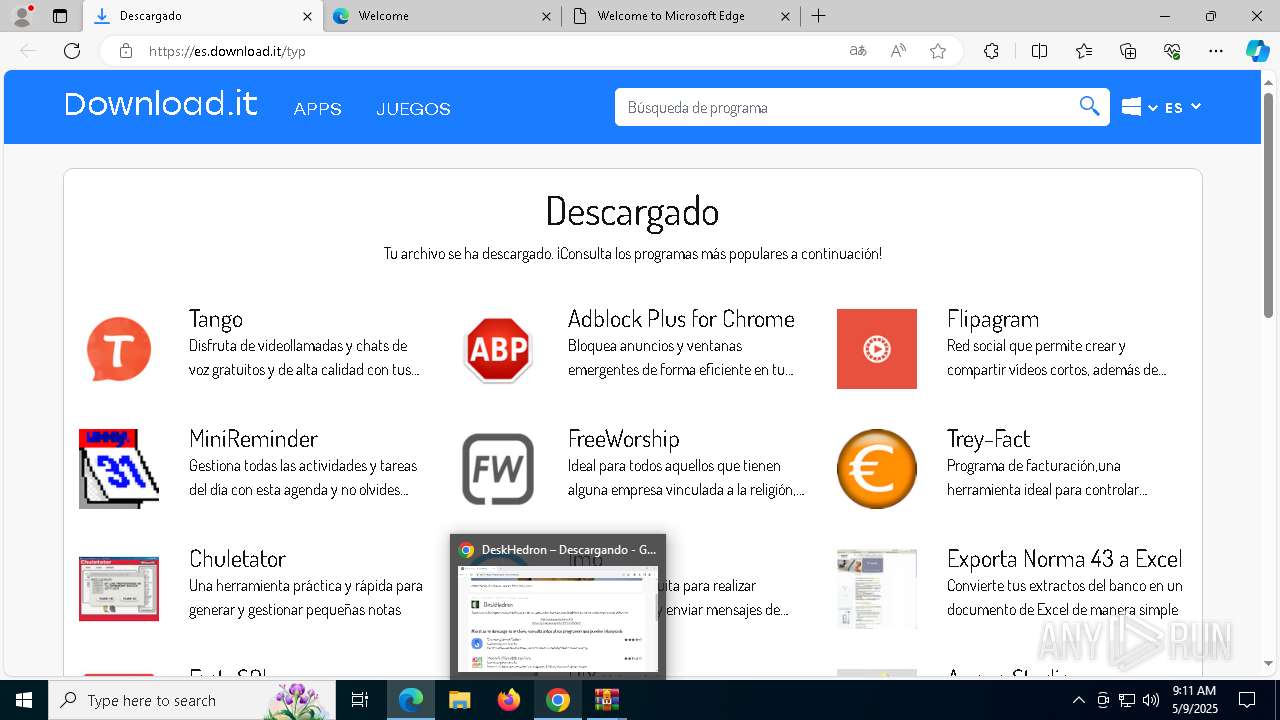Open the Tango program link
This screenshot has width=1280, height=720.
[216, 319]
